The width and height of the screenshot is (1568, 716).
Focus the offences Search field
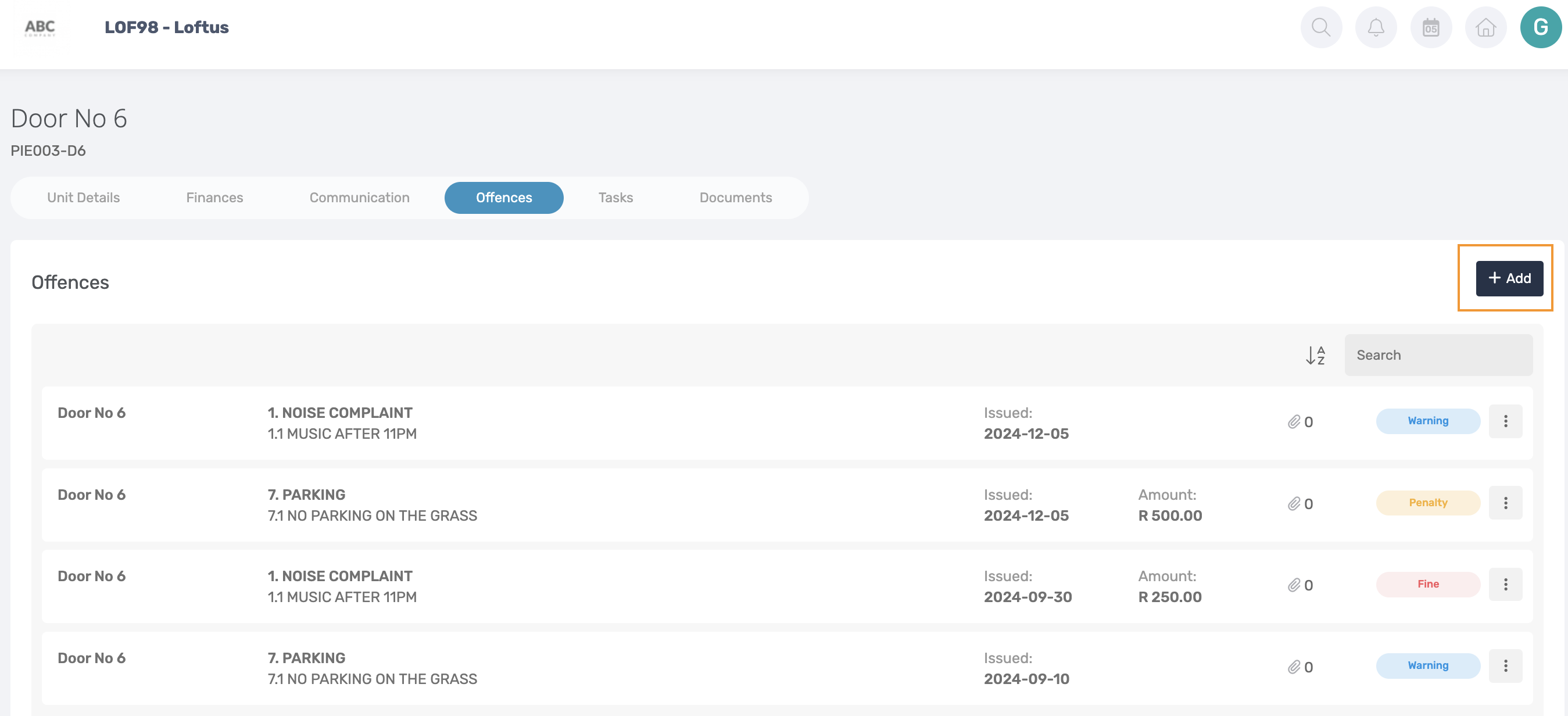[x=1438, y=355]
